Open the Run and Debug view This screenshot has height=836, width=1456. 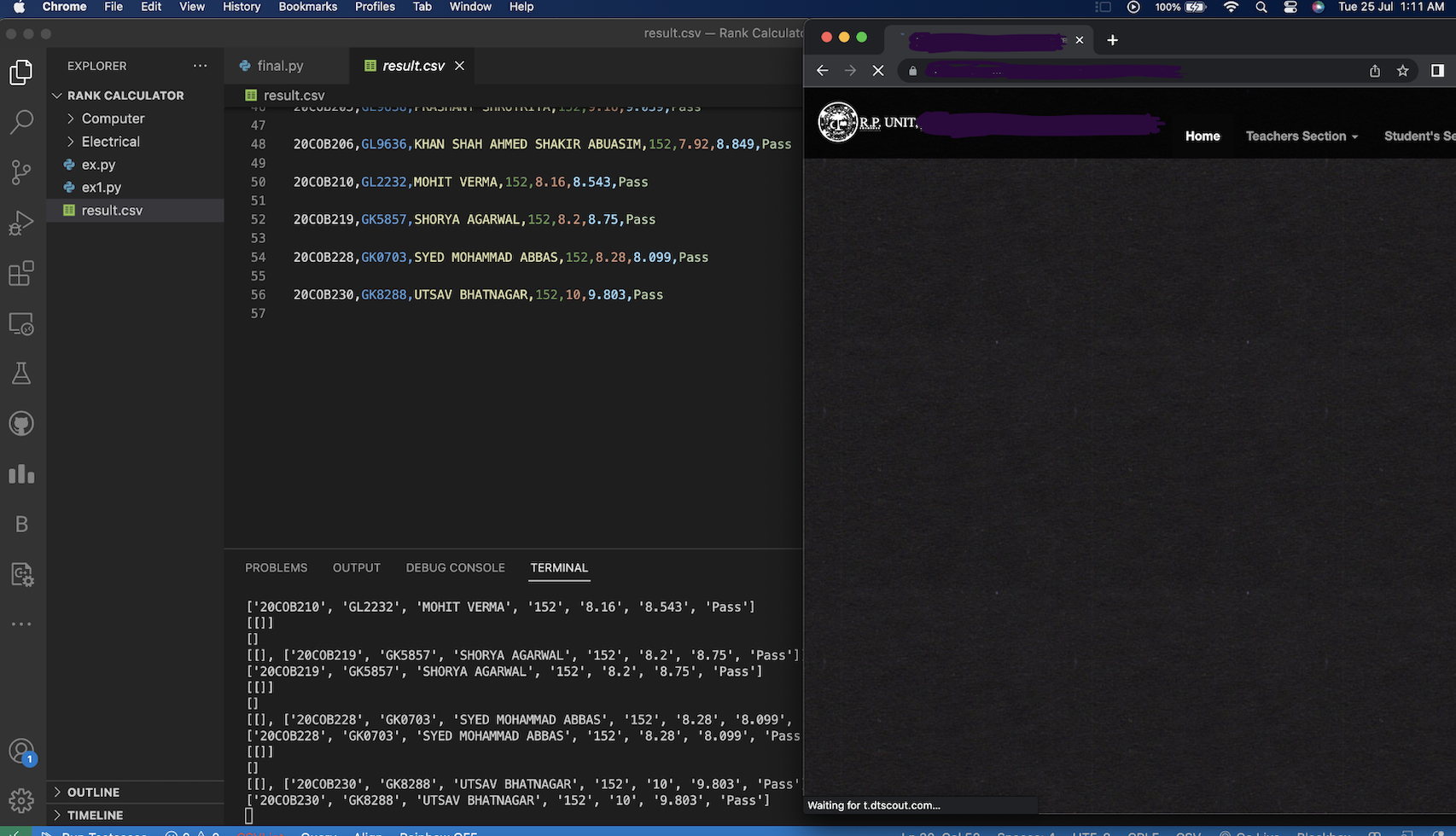pos(21,223)
